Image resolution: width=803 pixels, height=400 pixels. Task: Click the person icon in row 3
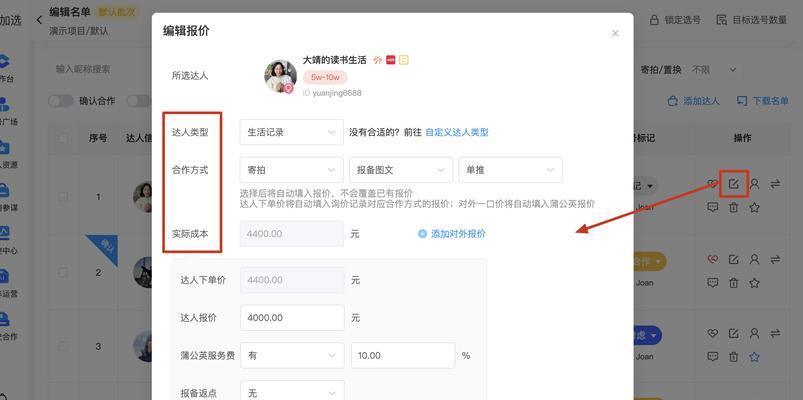point(754,334)
